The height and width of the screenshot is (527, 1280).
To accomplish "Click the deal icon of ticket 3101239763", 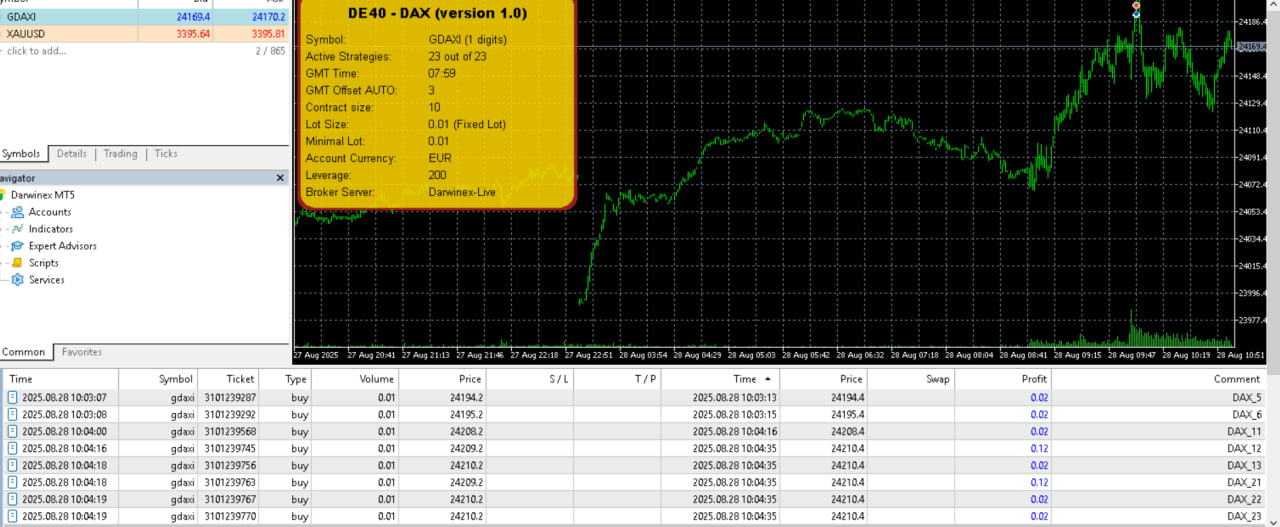I will point(12,482).
